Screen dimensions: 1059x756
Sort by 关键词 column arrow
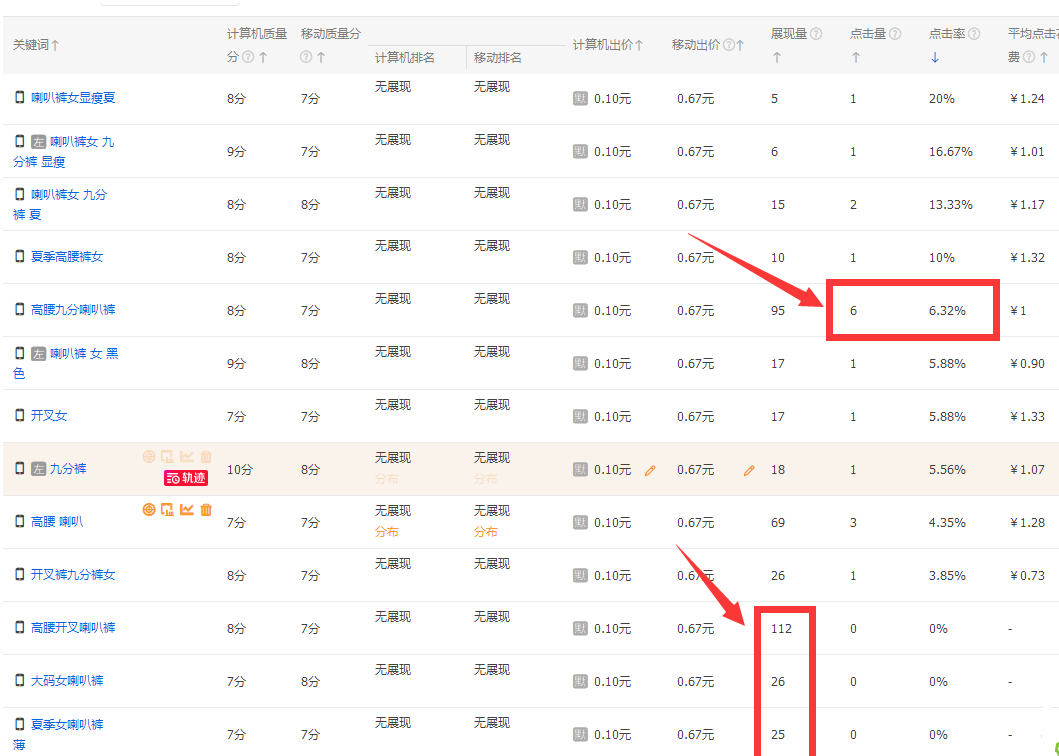(55, 45)
